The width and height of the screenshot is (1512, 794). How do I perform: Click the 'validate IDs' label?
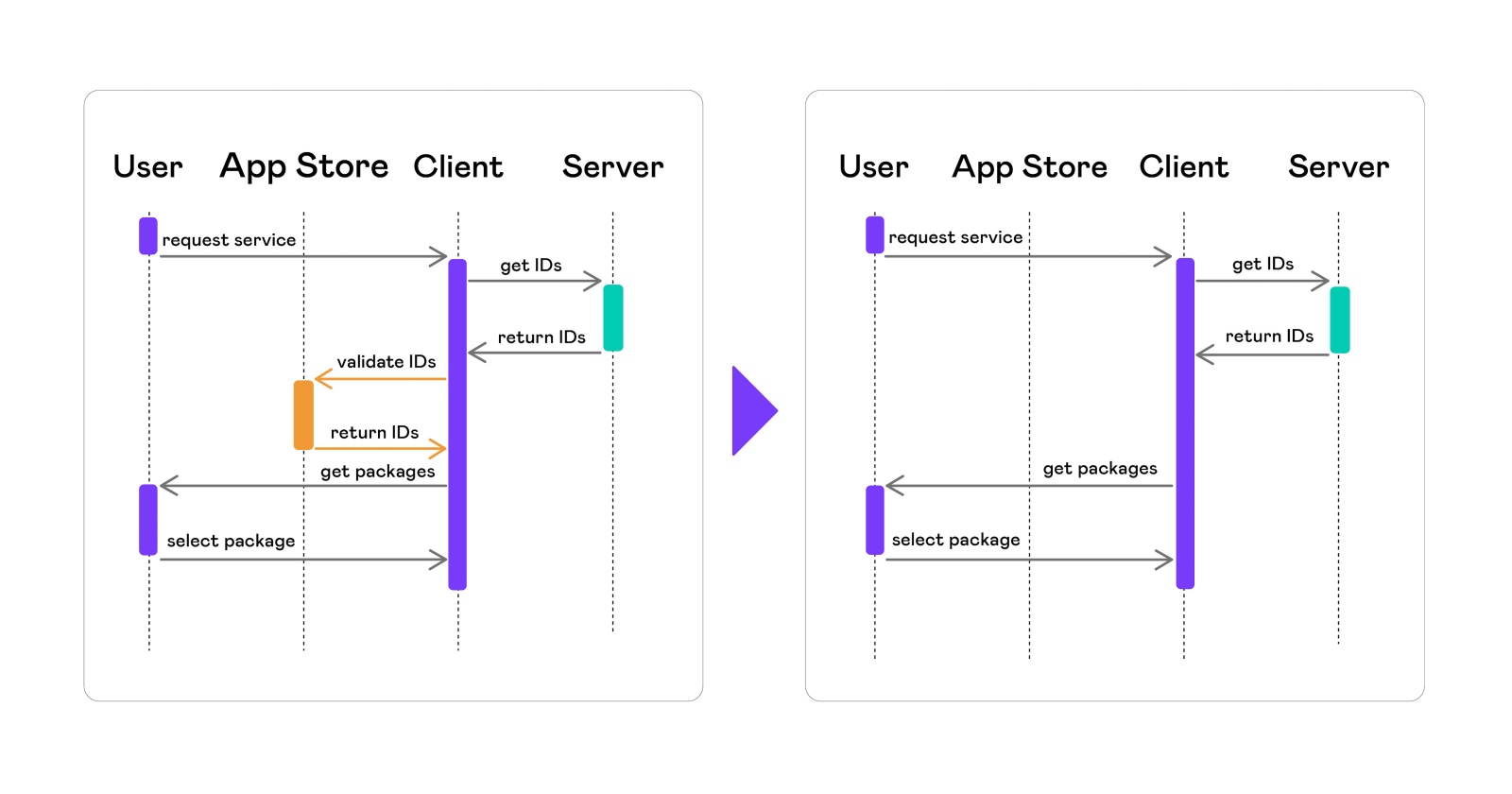(387, 362)
